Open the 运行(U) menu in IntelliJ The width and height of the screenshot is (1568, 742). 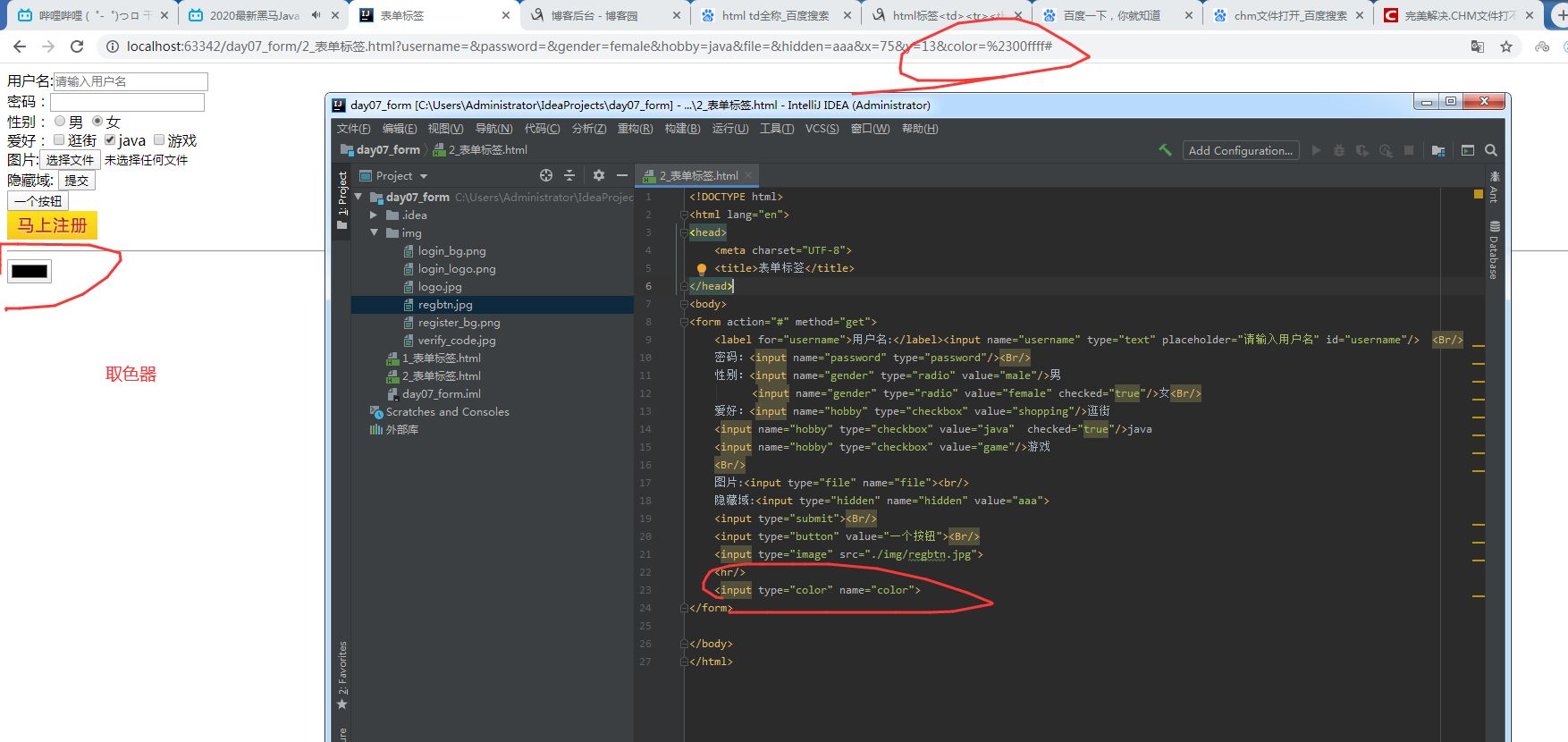[x=730, y=129]
